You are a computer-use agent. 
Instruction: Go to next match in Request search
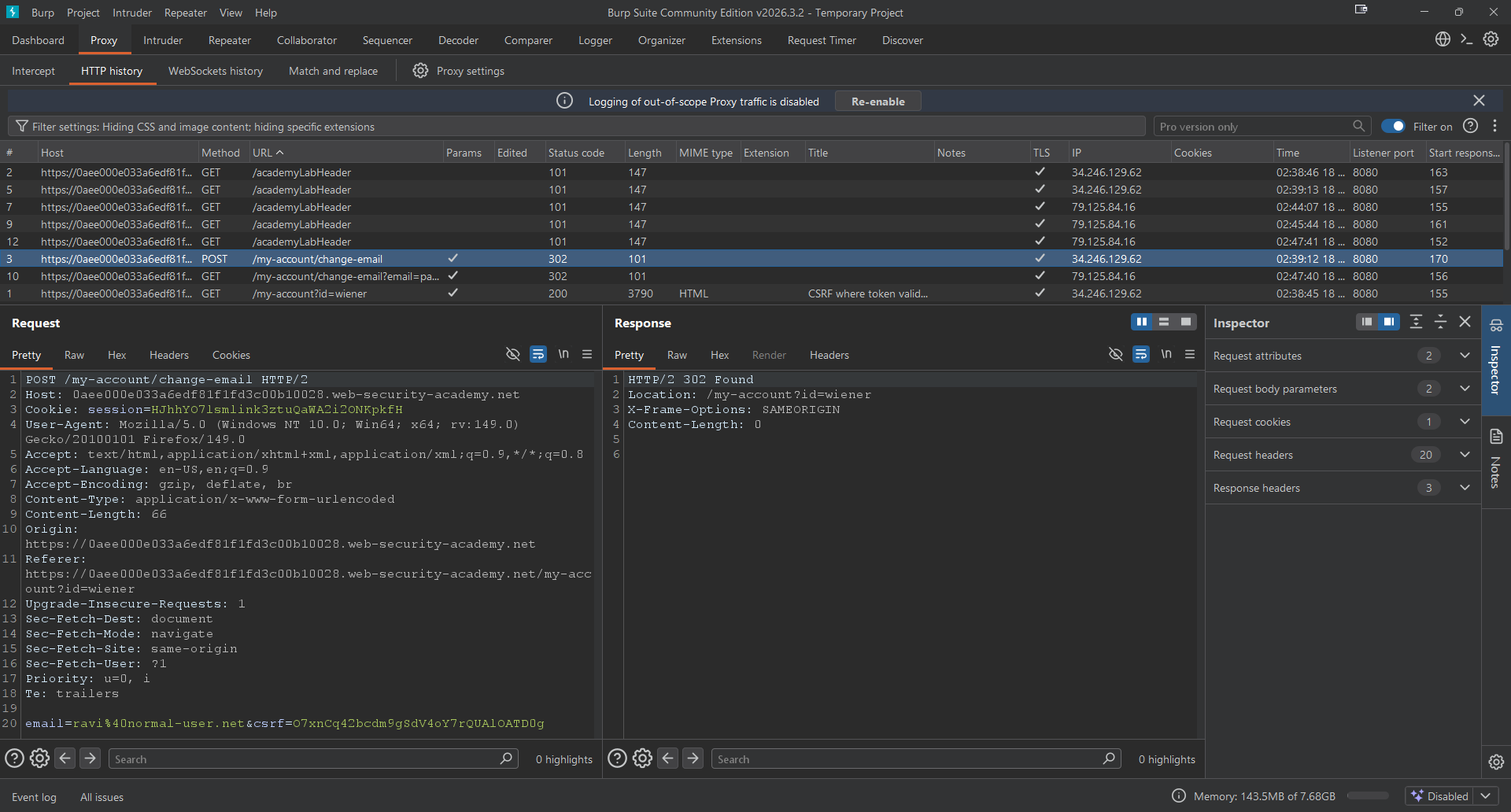(91, 758)
